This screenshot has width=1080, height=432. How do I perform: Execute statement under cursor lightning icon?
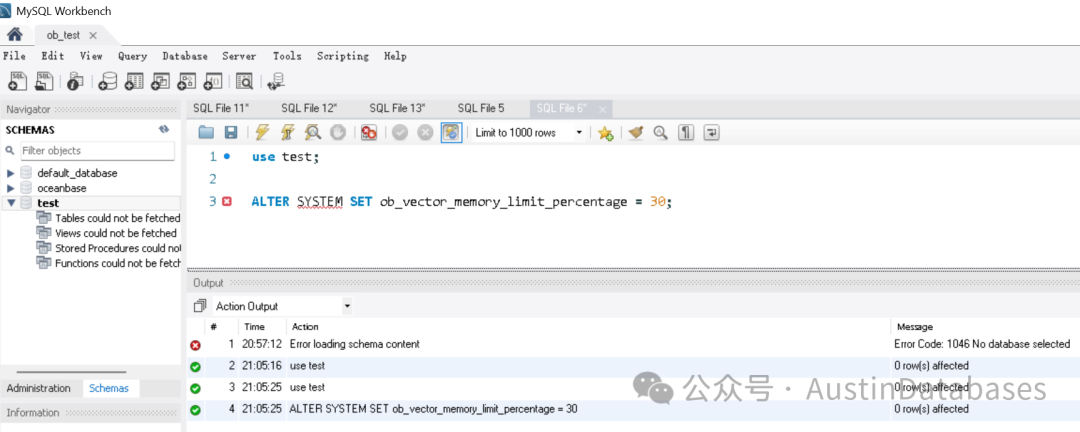tap(288, 133)
